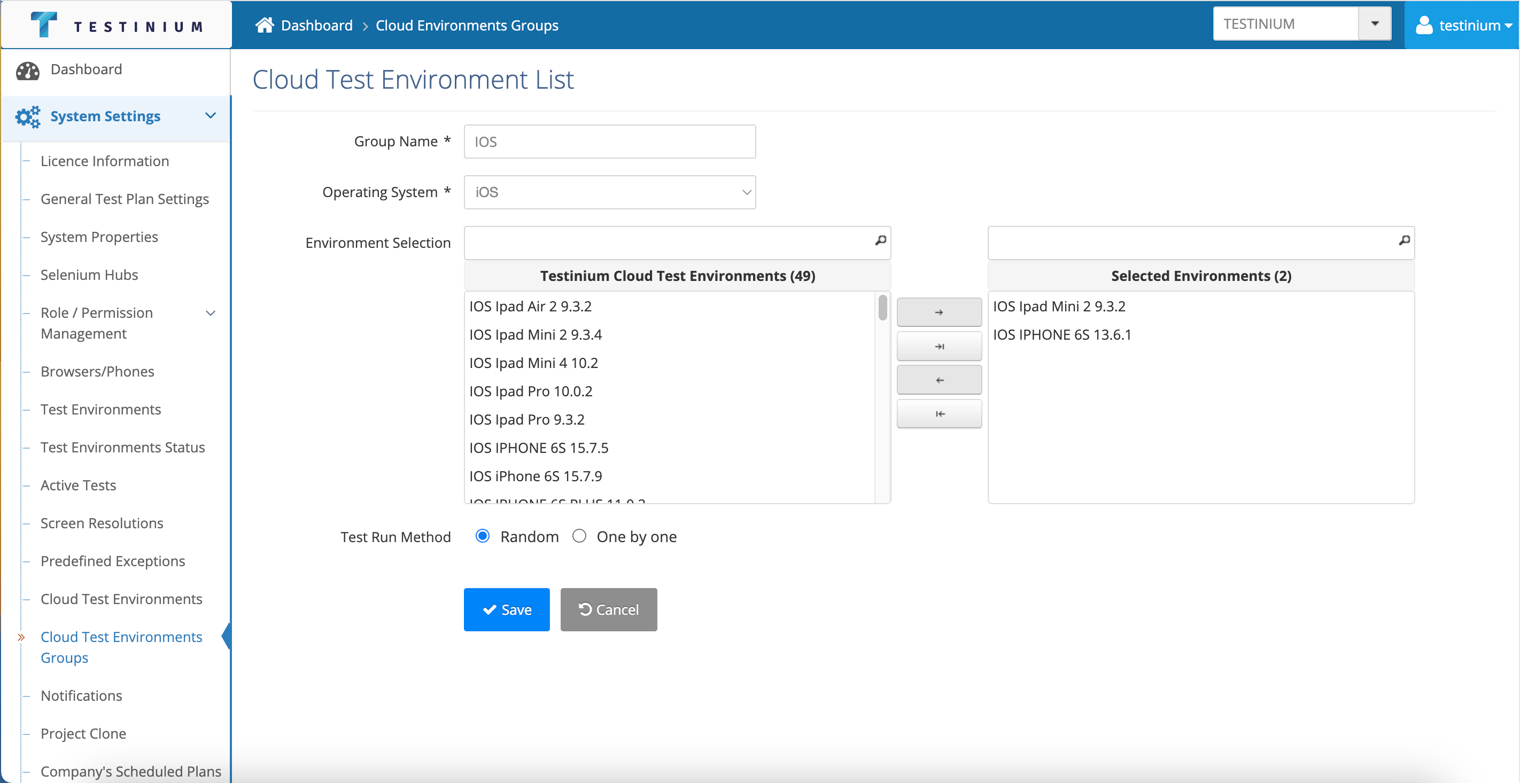Pick "IOS Ipad Mini 4 10.2" from the list
This screenshot has height=783, width=1520.
click(669, 363)
